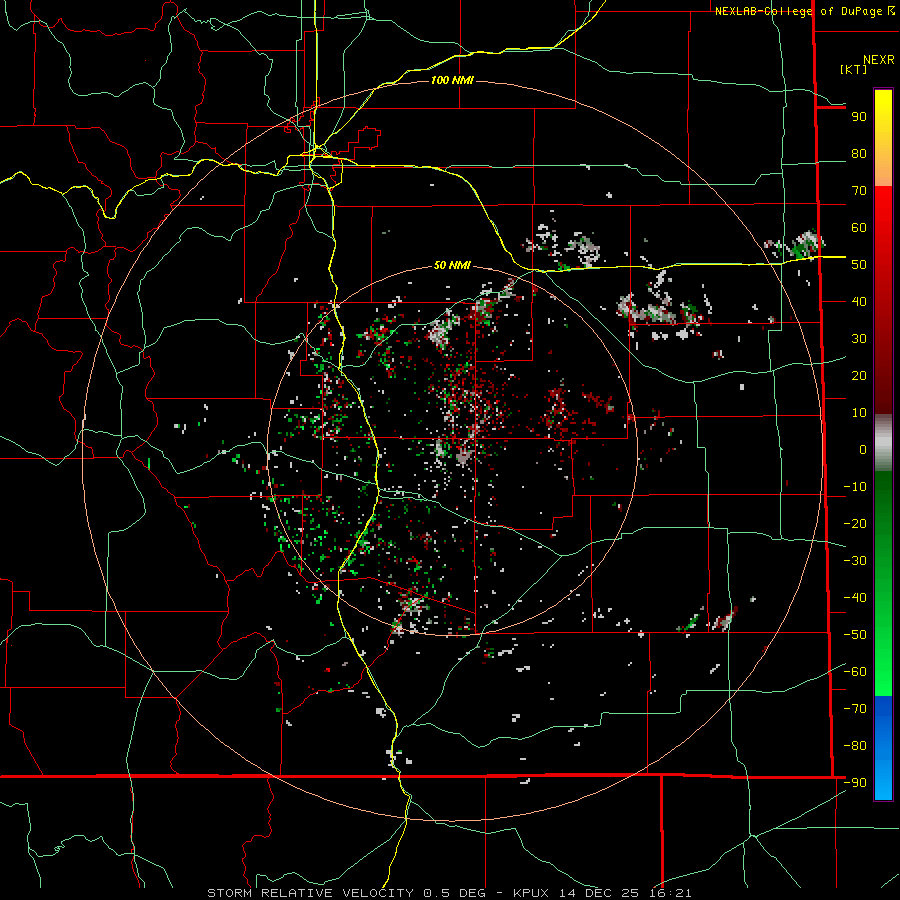
Task: Click the legend value 20
Action: (859, 376)
